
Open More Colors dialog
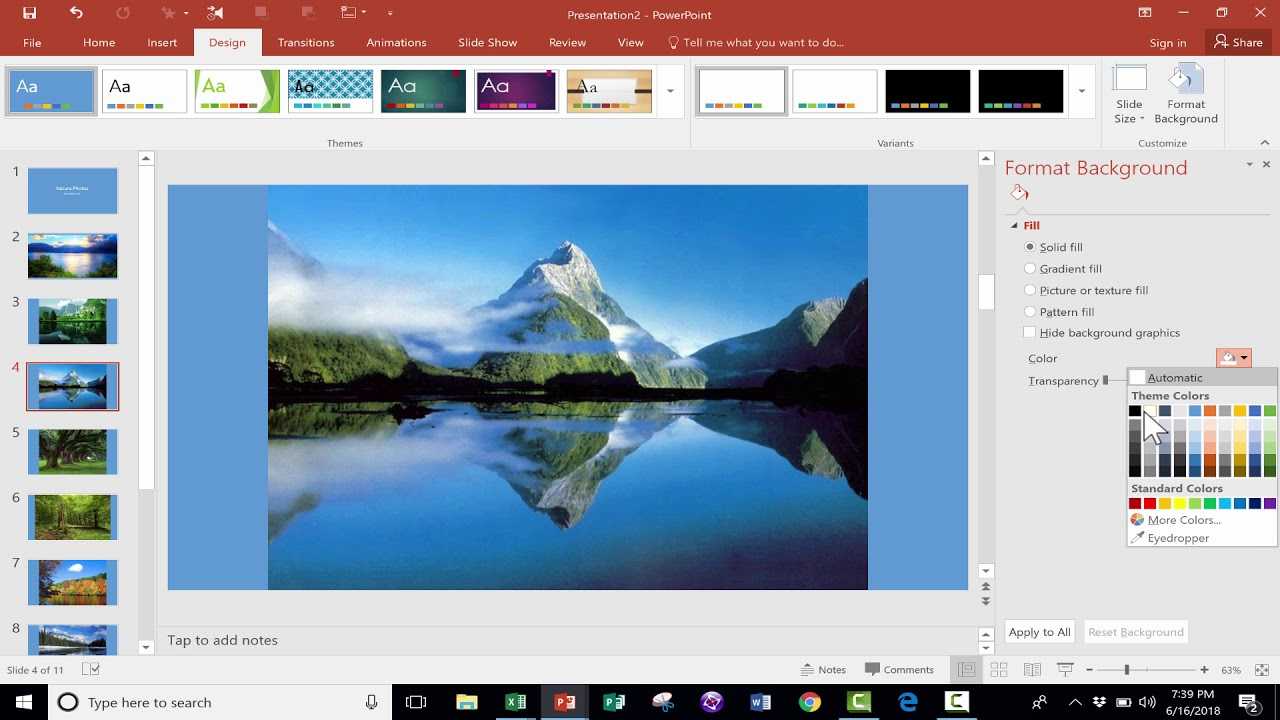click(x=1183, y=519)
